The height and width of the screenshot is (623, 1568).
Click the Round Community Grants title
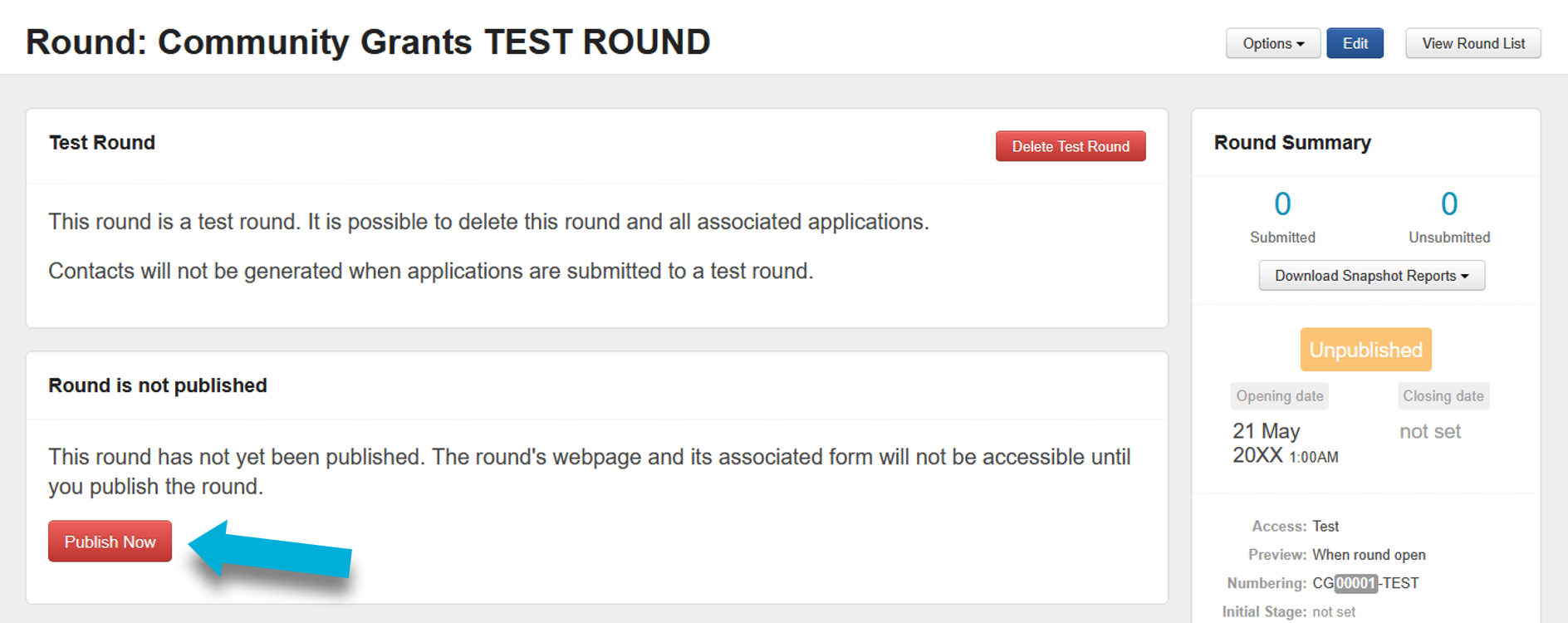click(368, 42)
